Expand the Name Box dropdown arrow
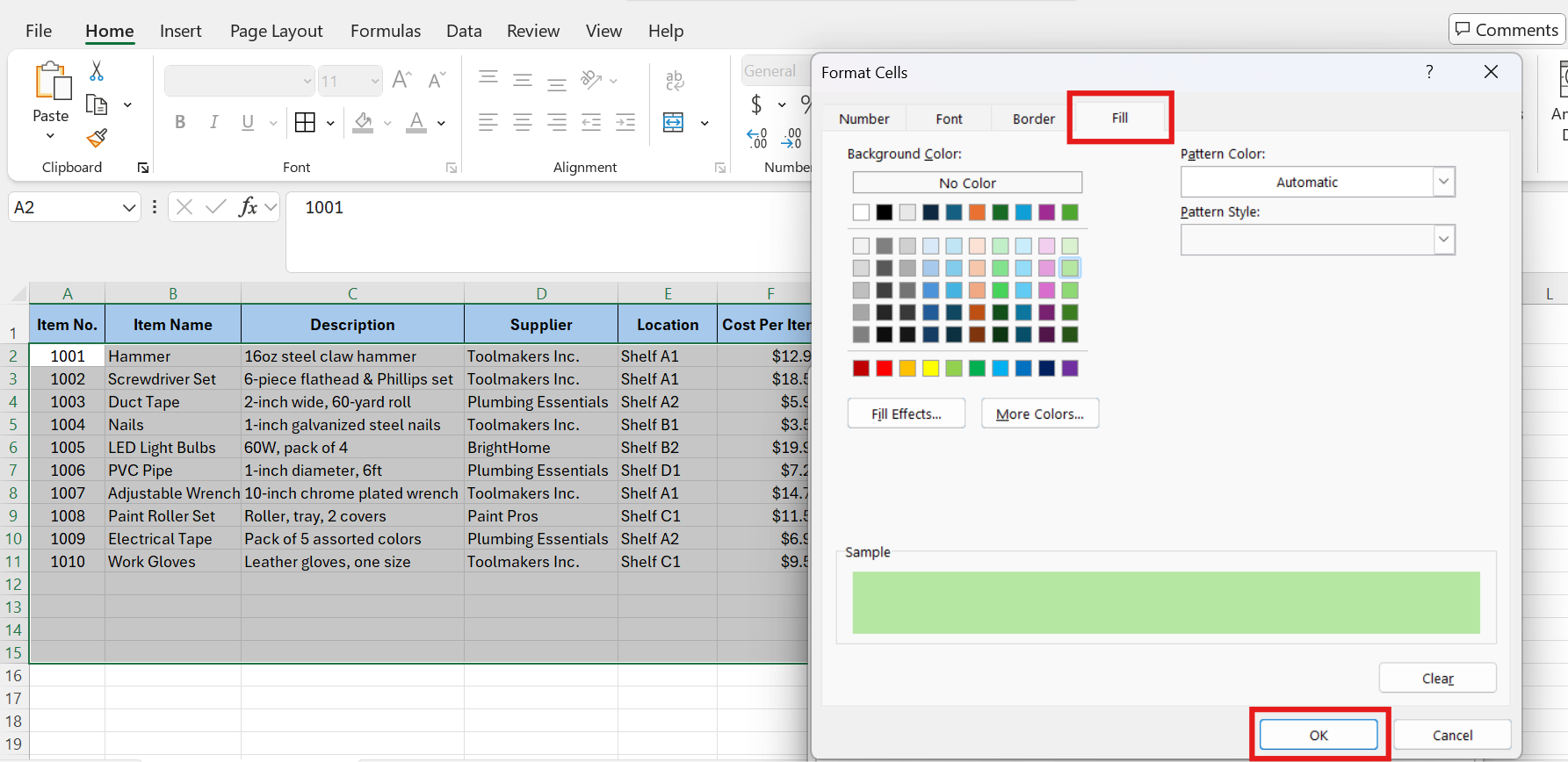Viewport: 1568px width, 762px height. pyautogui.click(x=129, y=208)
